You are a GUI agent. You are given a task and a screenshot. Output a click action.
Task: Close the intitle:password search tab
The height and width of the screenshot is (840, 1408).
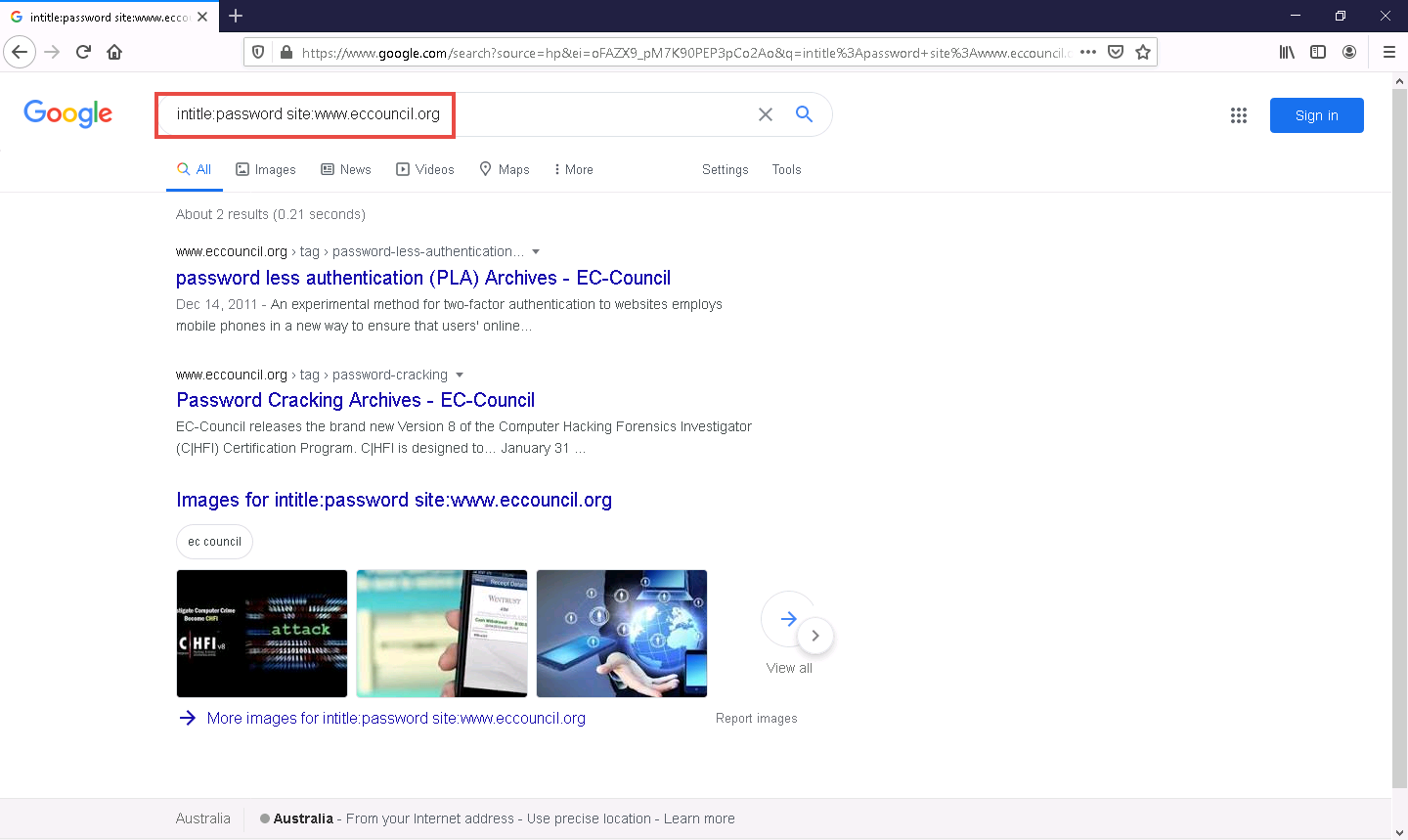click(x=202, y=17)
